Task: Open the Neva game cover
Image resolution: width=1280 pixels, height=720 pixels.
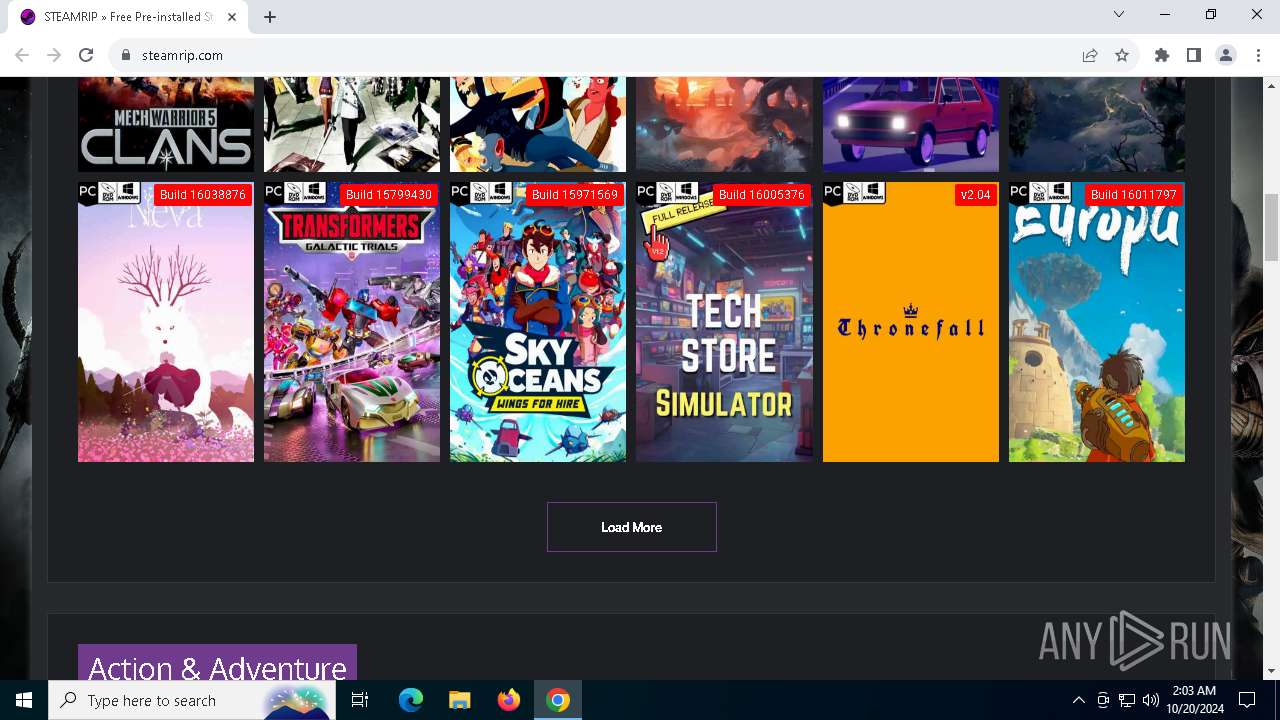Action: click(166, 322)
